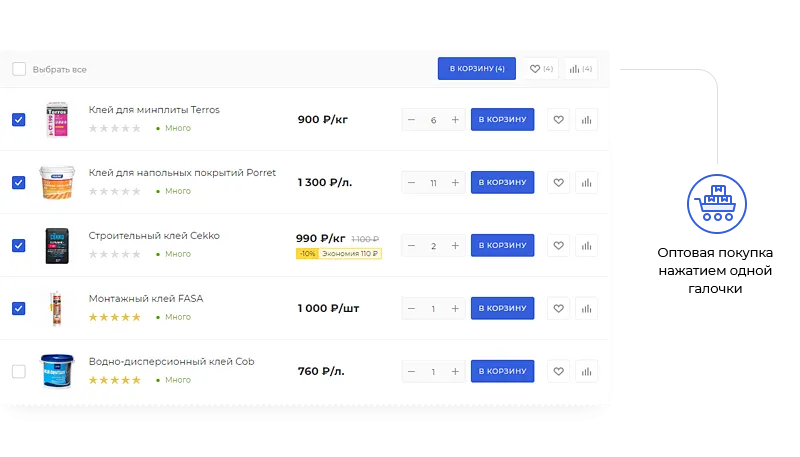Compare Cob dispersion glue chart icon
This screenshot has height=457, width=800.
(x=586, y=372)
